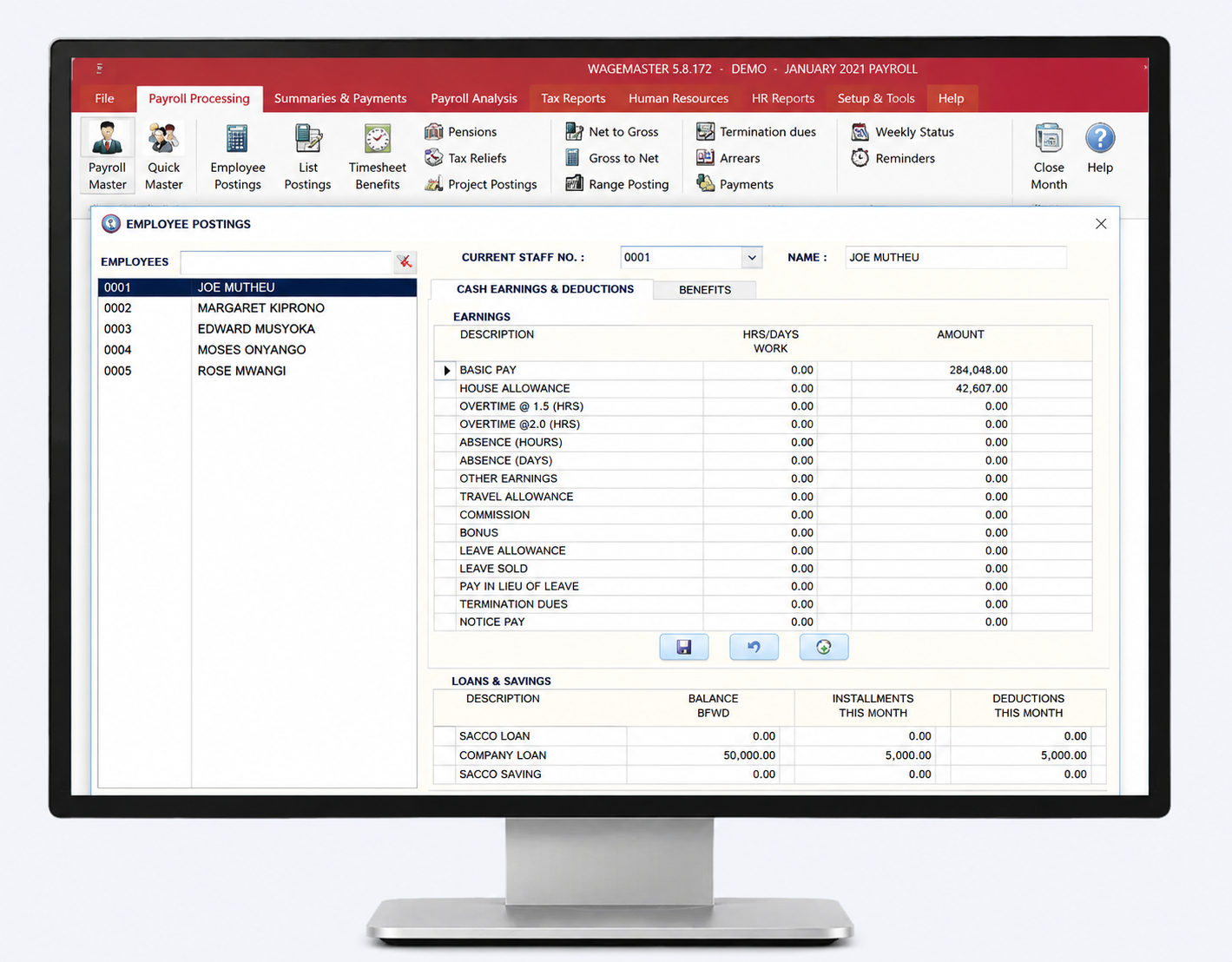Screen dimensions: 1232x962
Task: Switch to Benefits tab
Action: click(x=705, y=290)
